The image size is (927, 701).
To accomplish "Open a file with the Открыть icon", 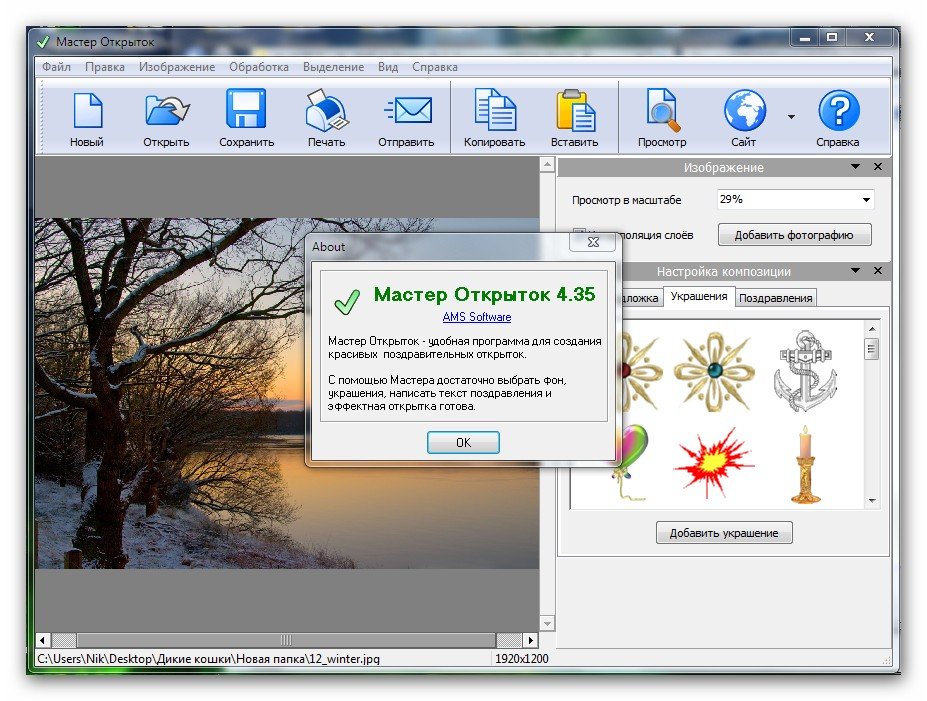I will pyautogui.click(x=166, y=111).
